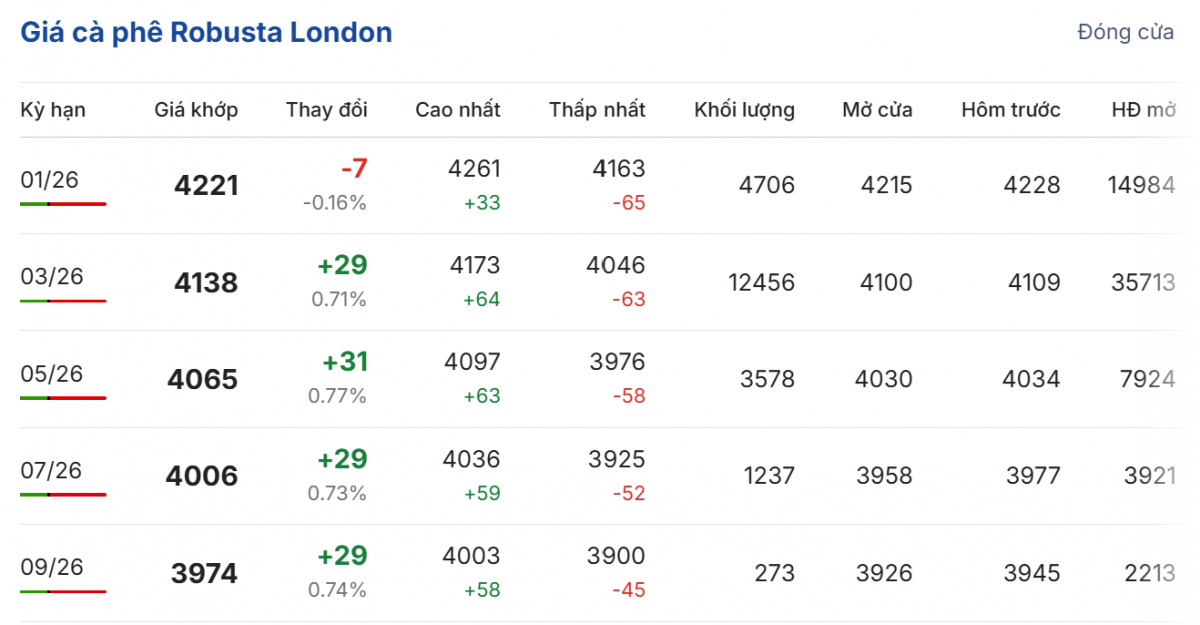This screenshot has height=625, width=1200.
Task: Sort by the 'Khối lượng' column header
Action: click(744, 110)
